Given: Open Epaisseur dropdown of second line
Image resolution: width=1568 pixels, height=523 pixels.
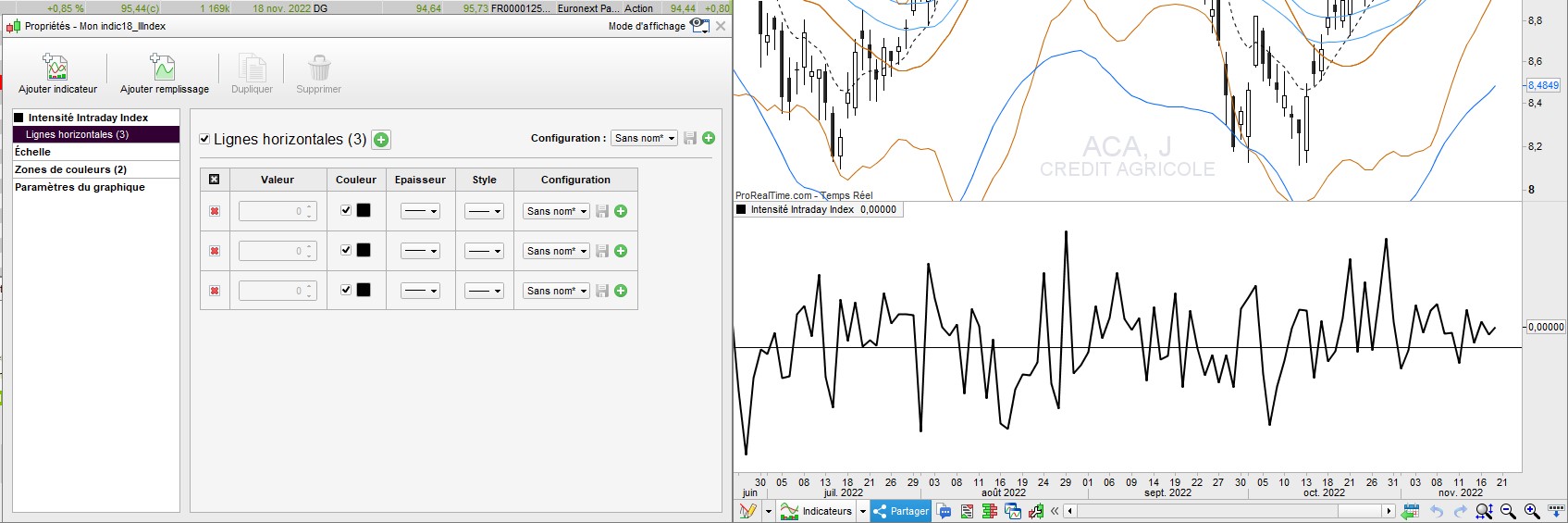Looking at the screenshot, I should (420, 251).
